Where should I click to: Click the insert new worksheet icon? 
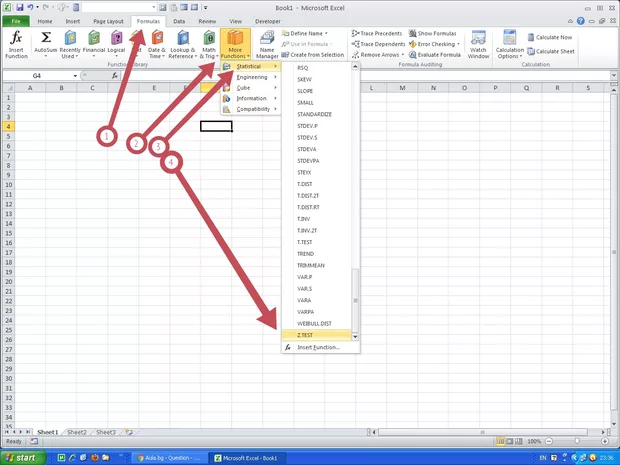tap(129, 432)
